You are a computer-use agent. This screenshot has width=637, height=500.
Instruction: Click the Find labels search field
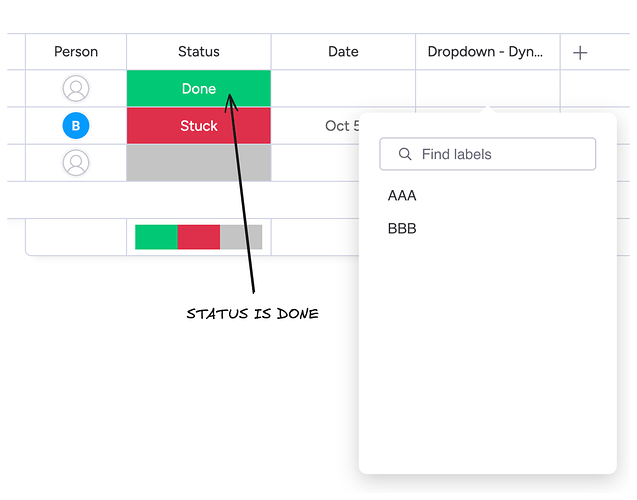(x=488, y=154)
